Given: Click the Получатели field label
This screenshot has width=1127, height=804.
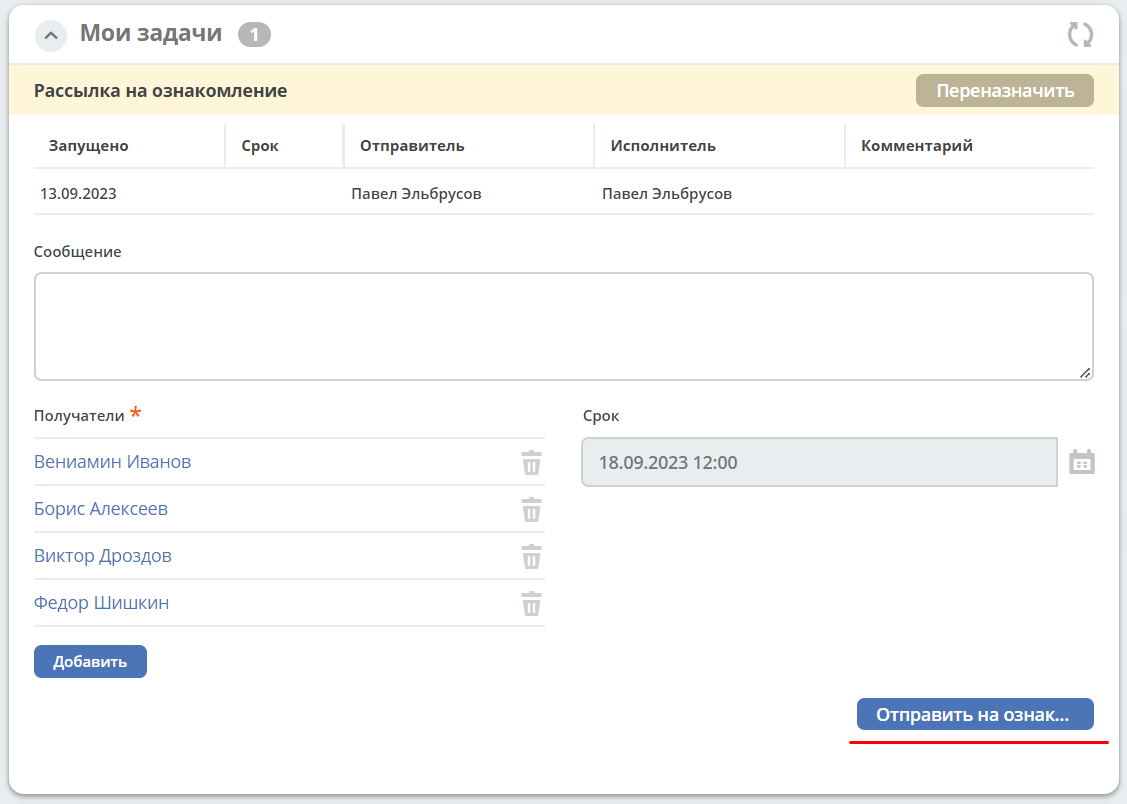Looking at the screenshot, I should [x=79, y=416].
